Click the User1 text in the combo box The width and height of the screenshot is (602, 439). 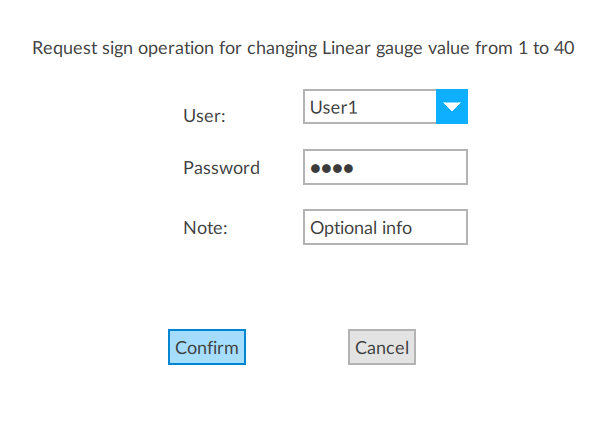[334, 107]
